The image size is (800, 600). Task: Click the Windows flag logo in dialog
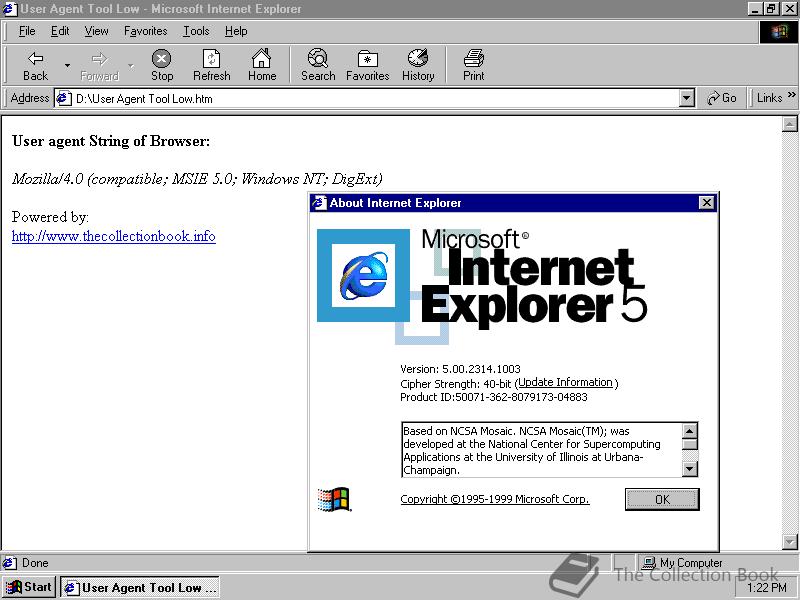pos(334,499)
